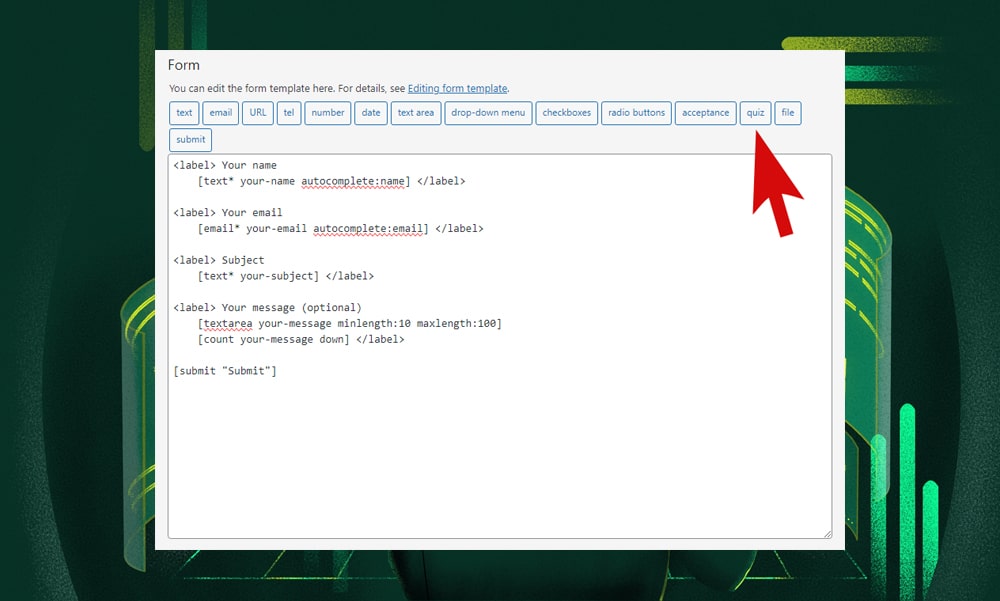Click the quiz tag button
Screen dimensions: 1000x601
tap(755, 113)
